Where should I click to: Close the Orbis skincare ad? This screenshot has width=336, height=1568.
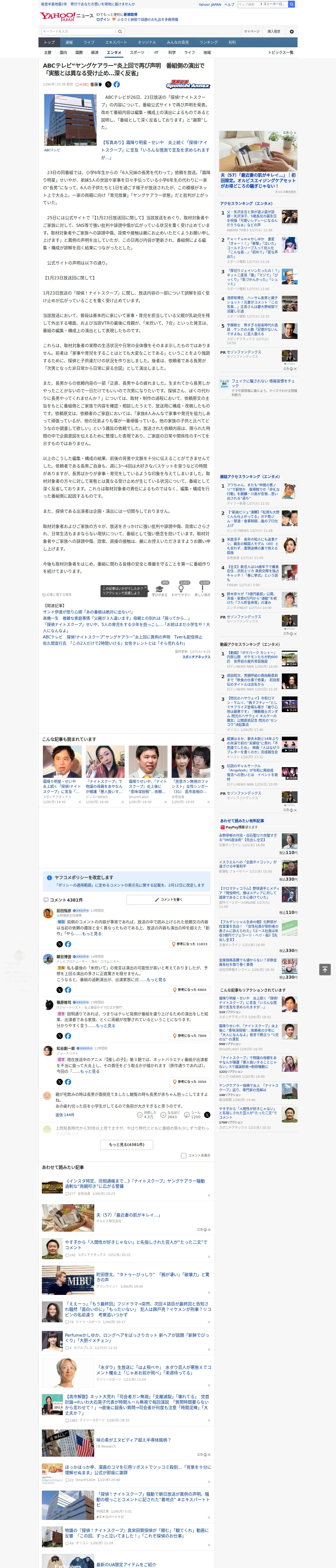click(x=295, y=133)
